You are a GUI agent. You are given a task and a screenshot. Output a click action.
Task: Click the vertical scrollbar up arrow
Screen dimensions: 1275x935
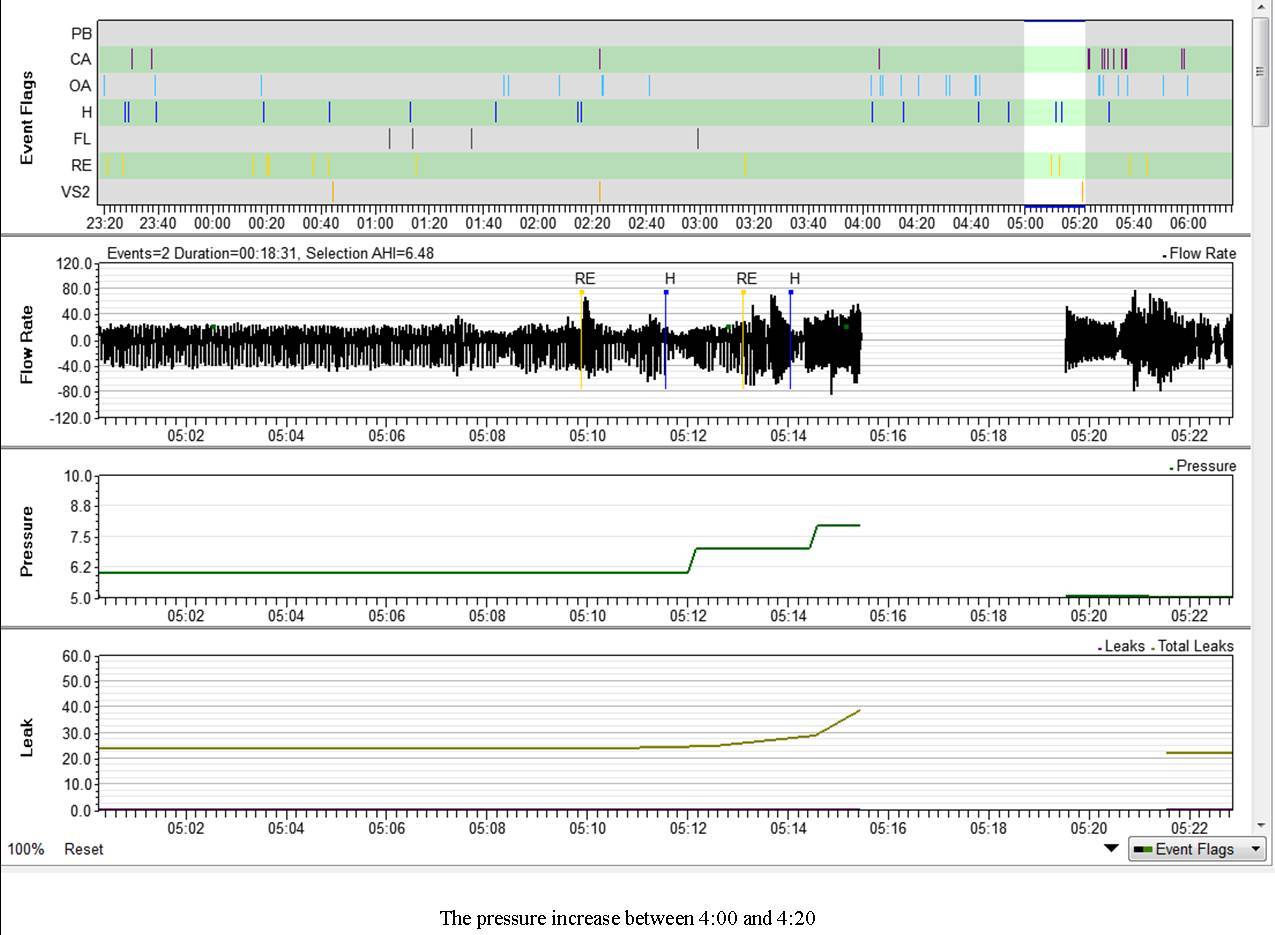click(1262, 9)
